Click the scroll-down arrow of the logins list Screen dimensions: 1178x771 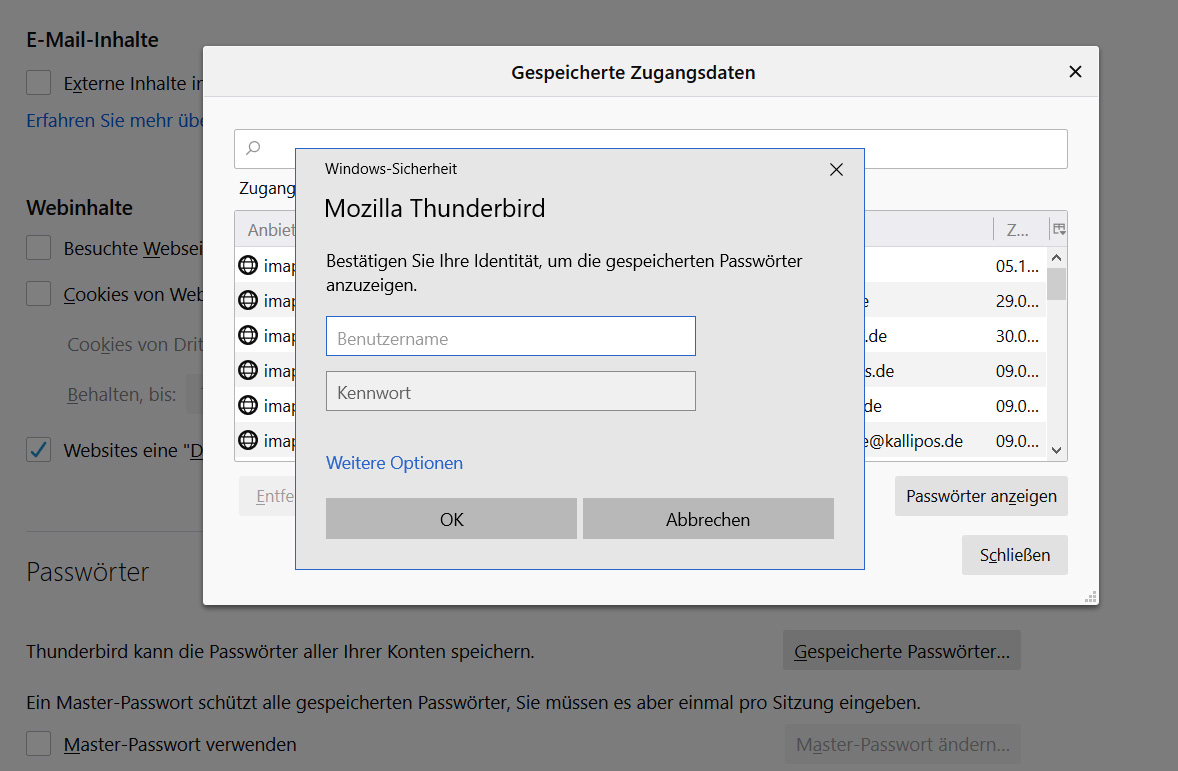pos(1057,451)
